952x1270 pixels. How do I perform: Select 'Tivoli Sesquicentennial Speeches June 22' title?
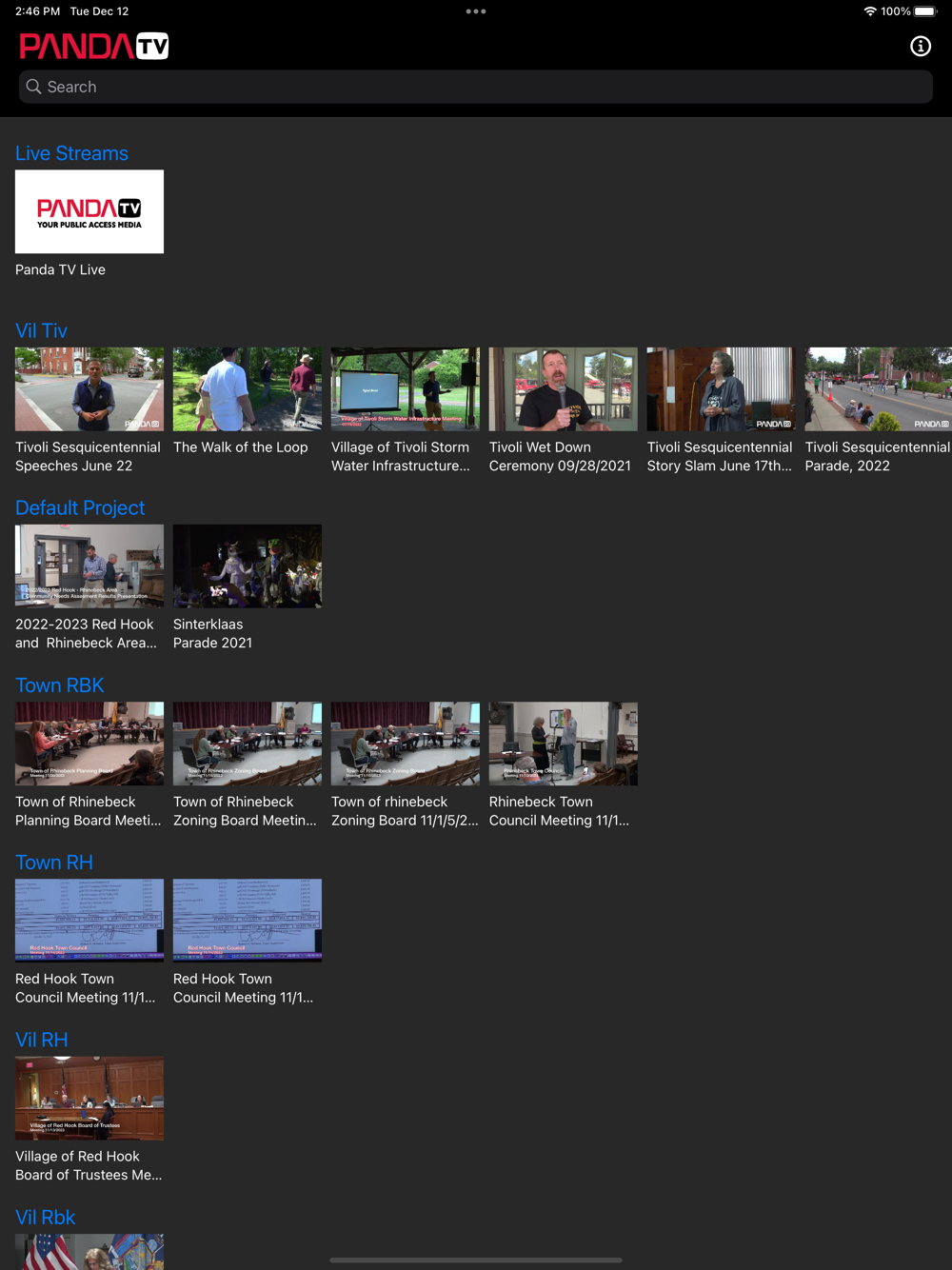pyautogui.click(x=88, y=456)
